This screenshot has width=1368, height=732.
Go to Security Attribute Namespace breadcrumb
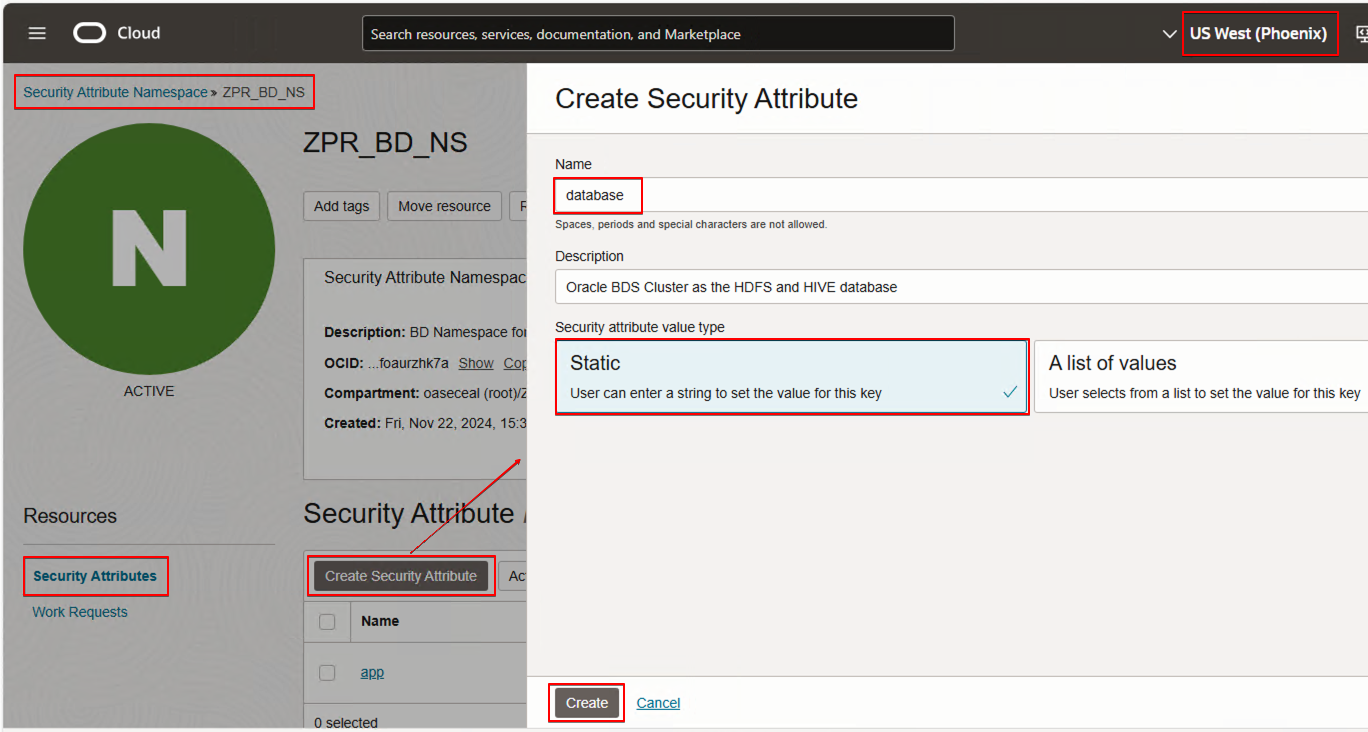pyautogui.click(x=115, y=92)
